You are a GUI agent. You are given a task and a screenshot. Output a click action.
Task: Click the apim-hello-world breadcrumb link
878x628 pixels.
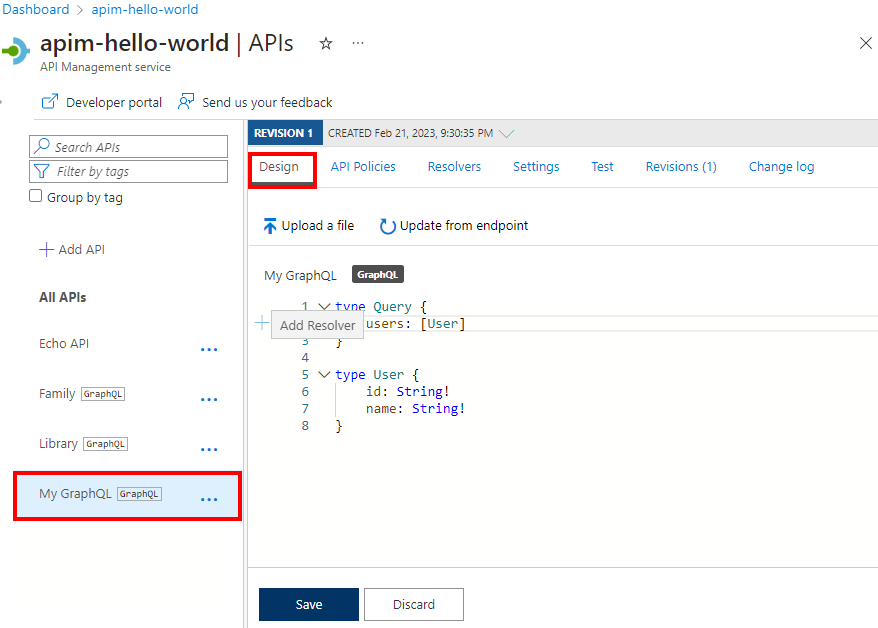(x=144, y=10)
